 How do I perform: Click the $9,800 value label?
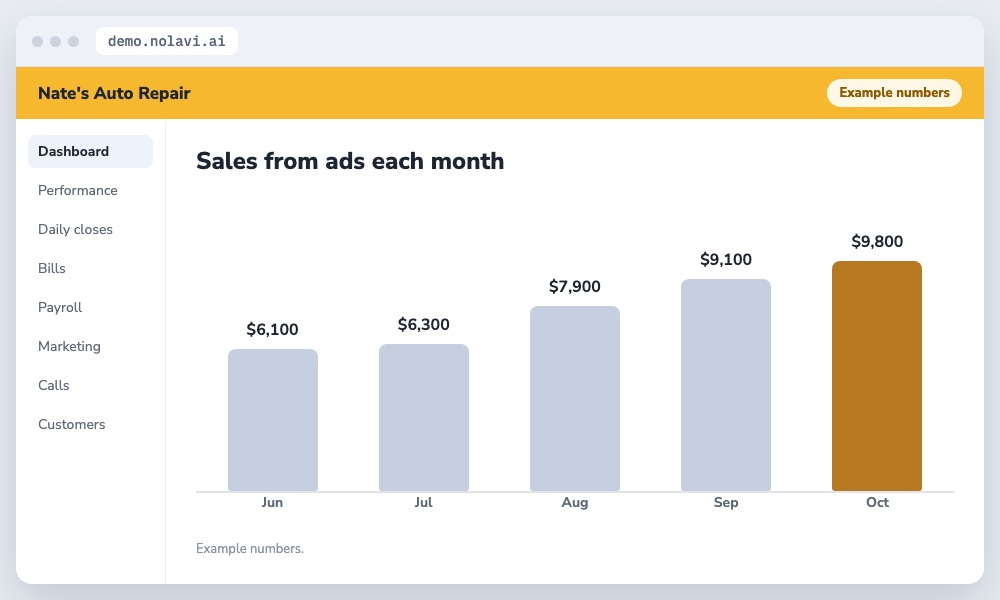click(x=877, y=242)
